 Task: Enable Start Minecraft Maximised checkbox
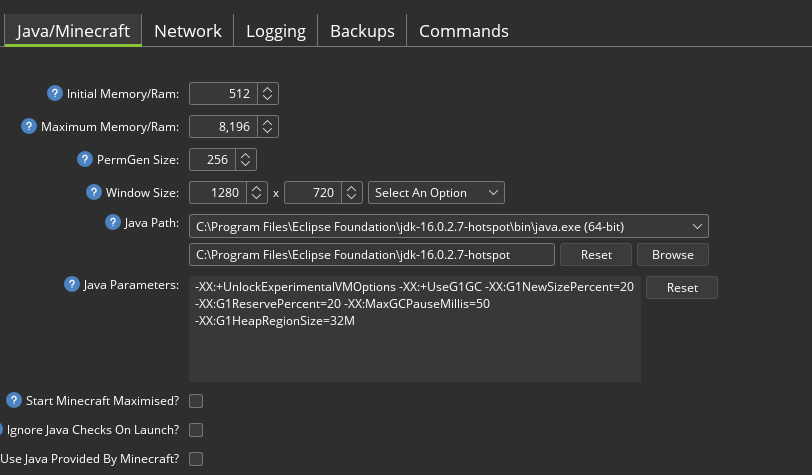196,401
